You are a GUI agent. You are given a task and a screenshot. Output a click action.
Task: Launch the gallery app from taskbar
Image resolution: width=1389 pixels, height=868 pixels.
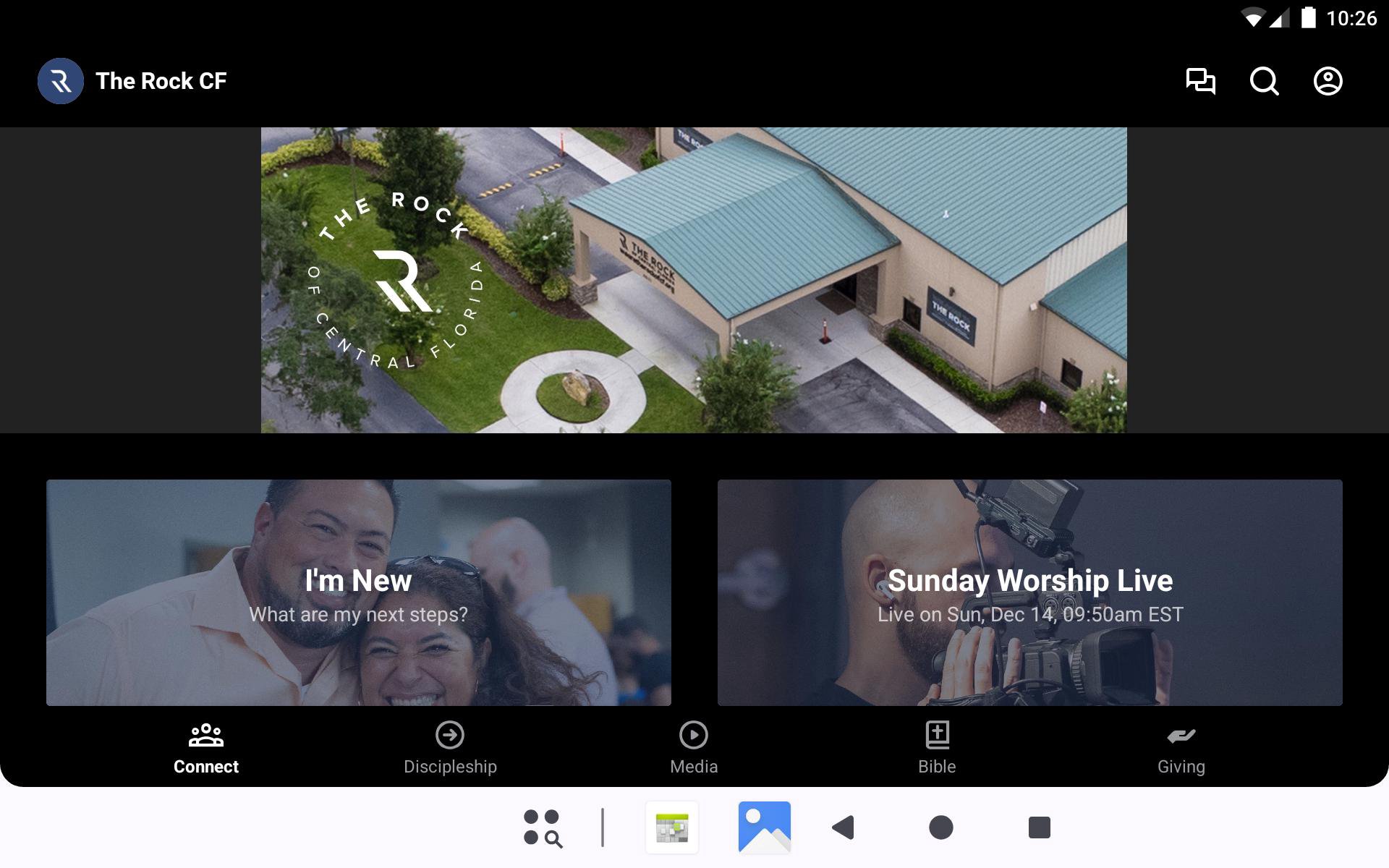pyautogui.click(x=764, y=827)
